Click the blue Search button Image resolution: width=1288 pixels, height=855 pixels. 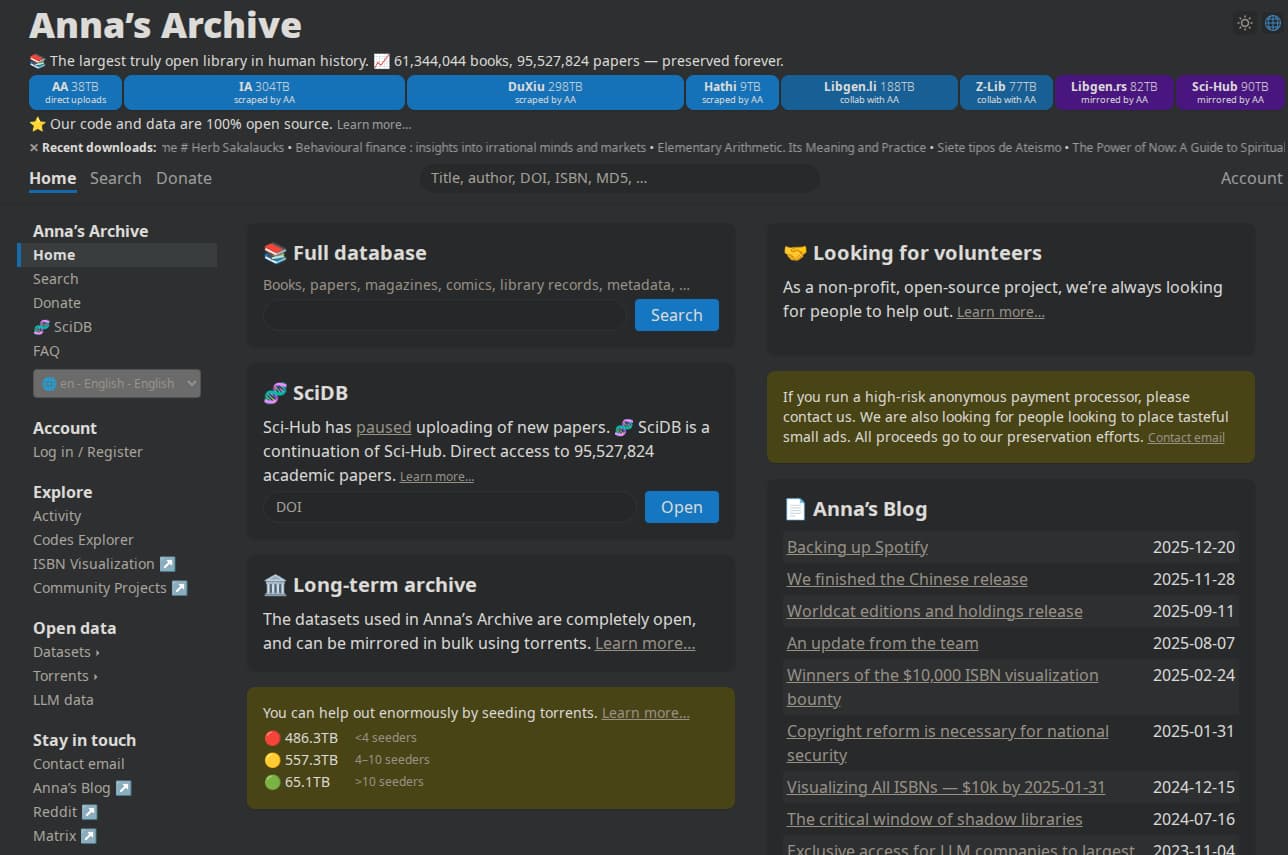click(x=677, y=315)
